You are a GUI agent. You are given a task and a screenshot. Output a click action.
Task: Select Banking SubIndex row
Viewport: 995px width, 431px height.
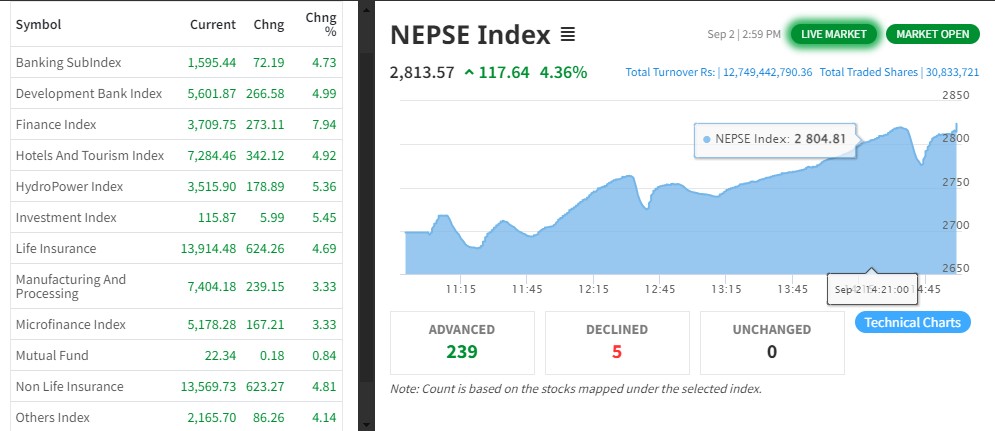point(68,62)
